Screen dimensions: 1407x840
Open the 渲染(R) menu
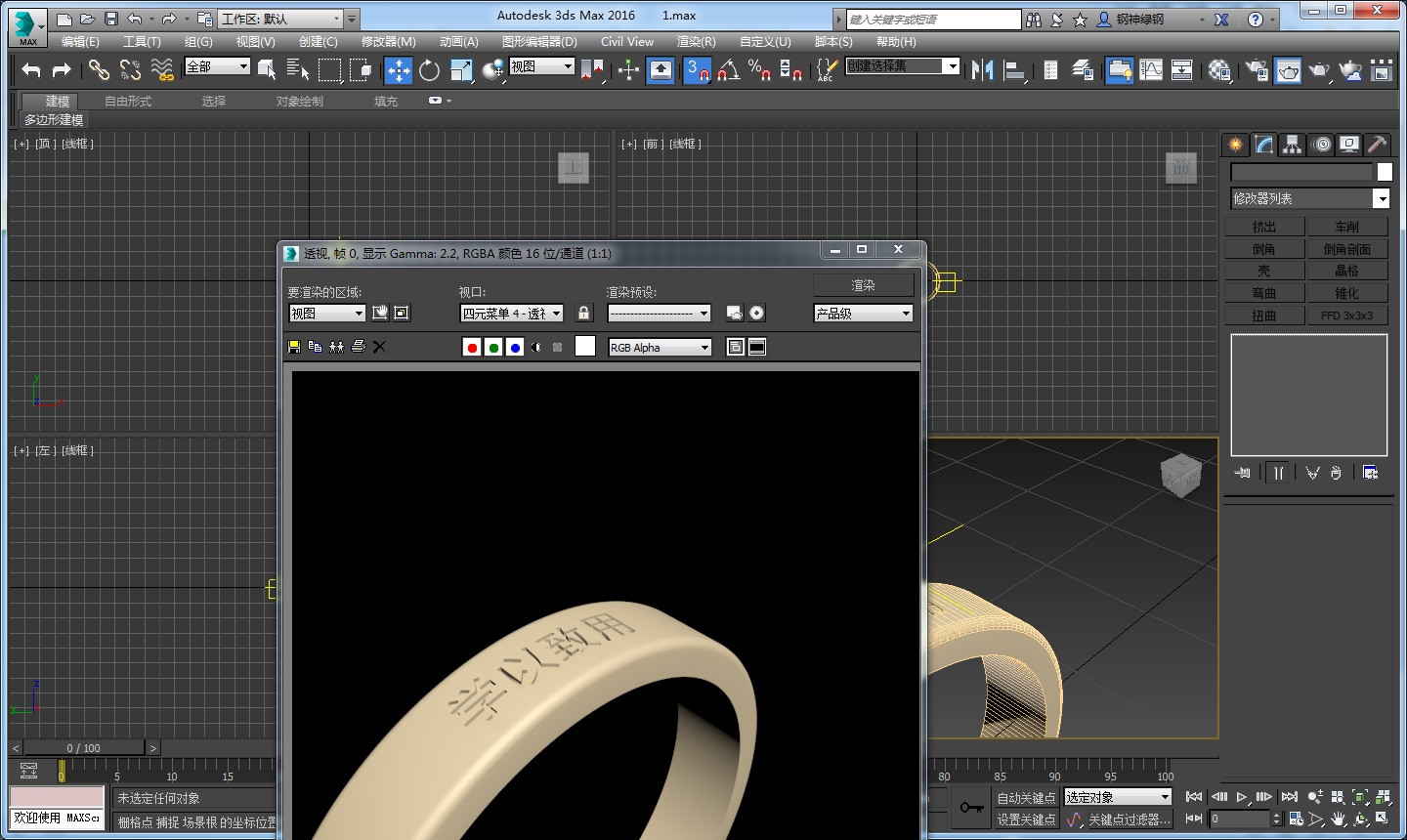(x=697, y=42)
